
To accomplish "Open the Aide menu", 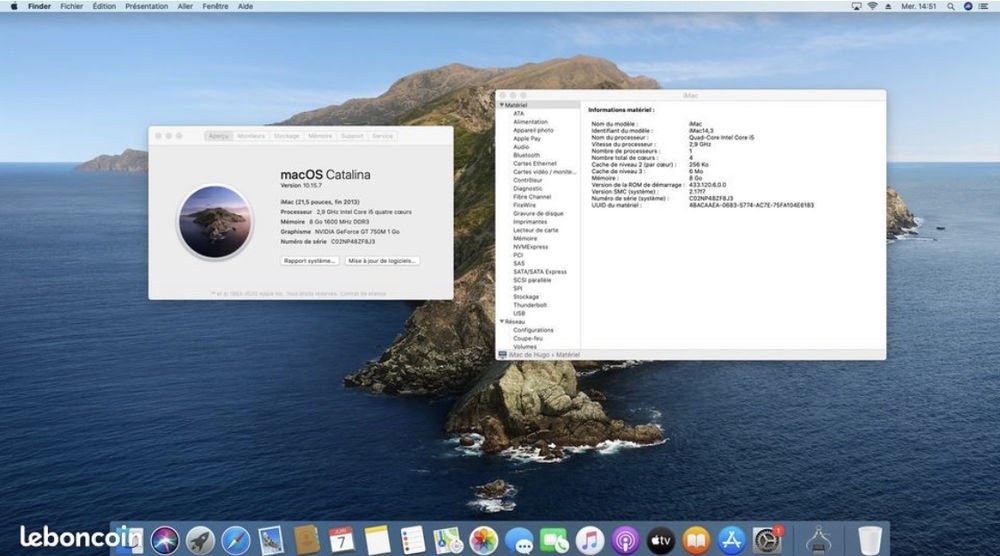I will (245, 6).
